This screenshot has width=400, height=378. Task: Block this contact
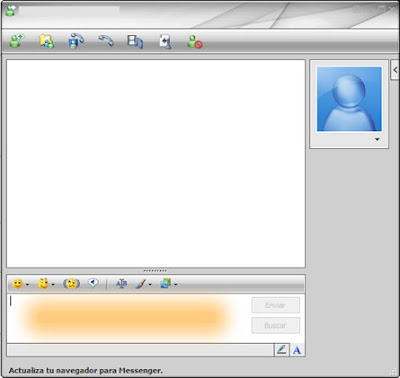[195, 42]
